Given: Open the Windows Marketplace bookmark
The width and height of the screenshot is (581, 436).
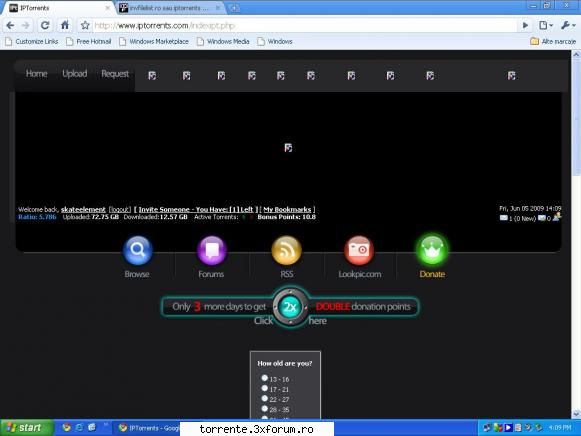Looking at the screenshot, I should [x=154, y=41].
